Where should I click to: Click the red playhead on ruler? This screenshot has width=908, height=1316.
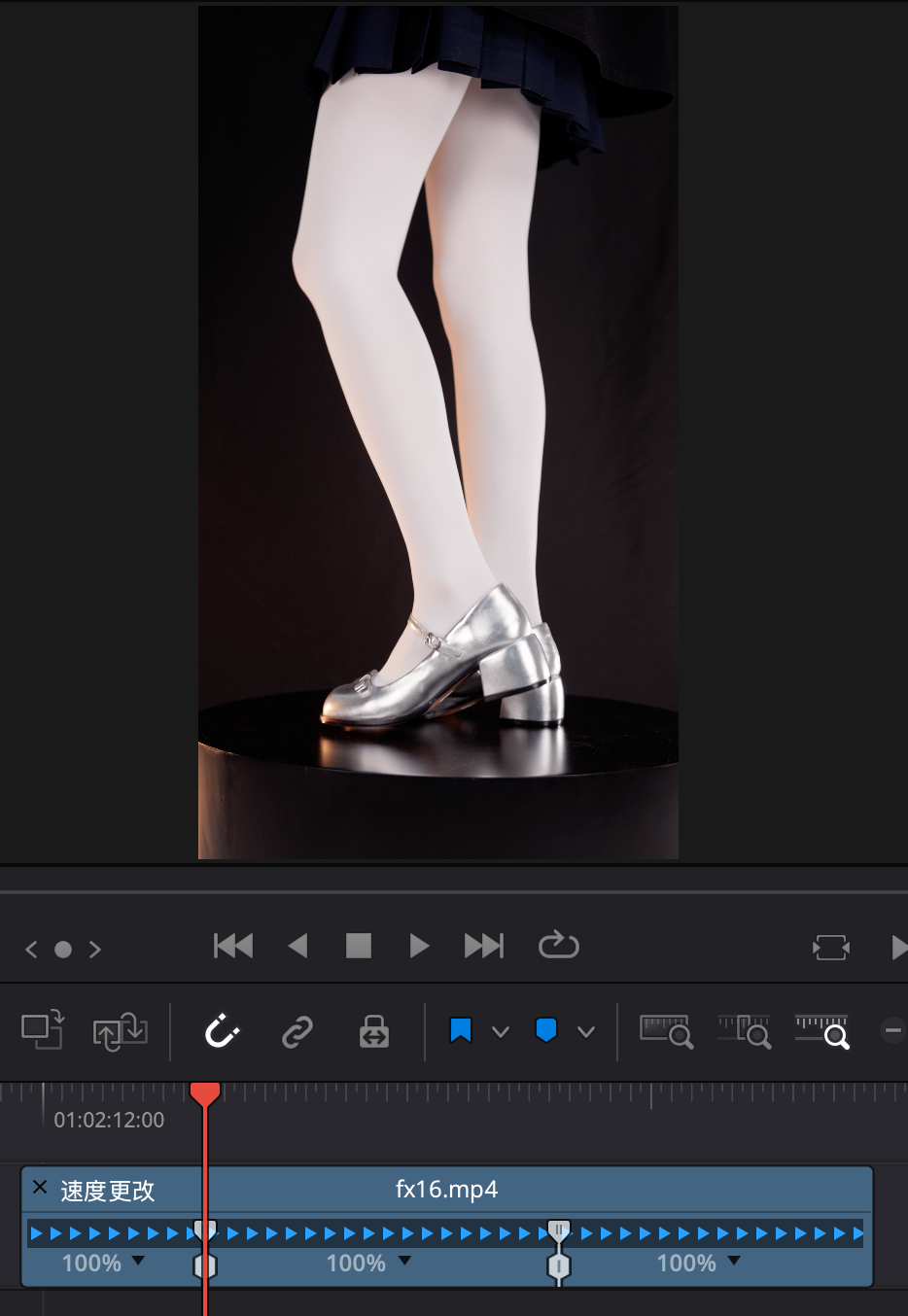(205, 1093)
